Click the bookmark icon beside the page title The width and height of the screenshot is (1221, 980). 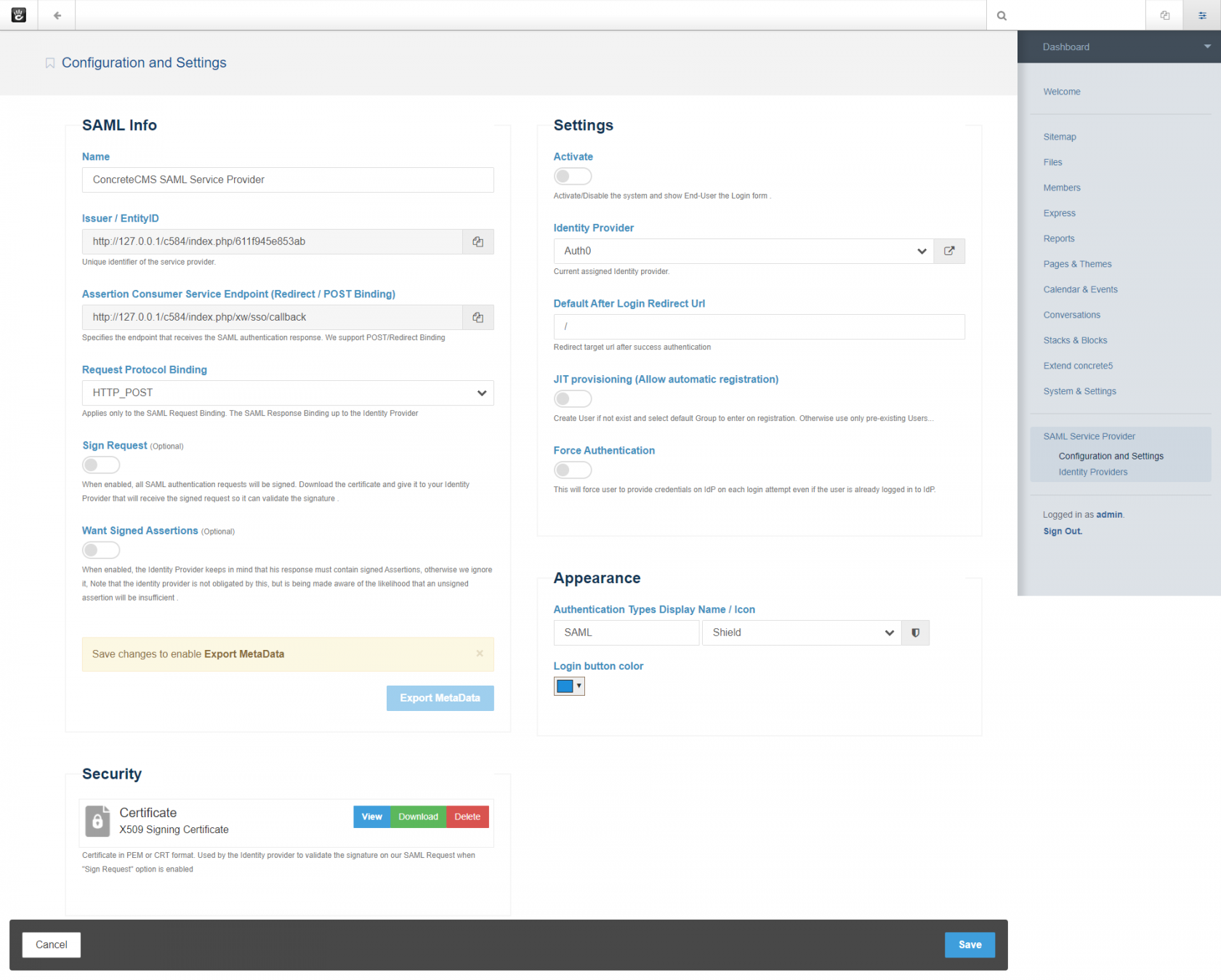(50, 63)
